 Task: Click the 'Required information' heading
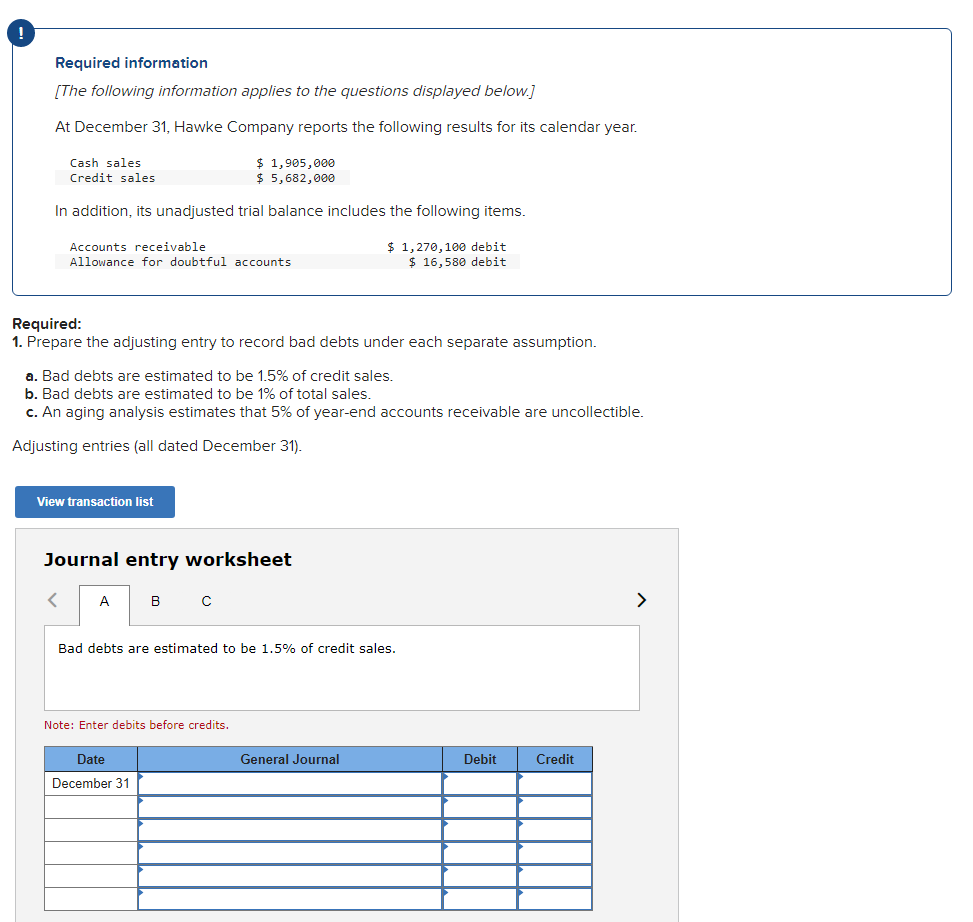(x=132, y=63)
